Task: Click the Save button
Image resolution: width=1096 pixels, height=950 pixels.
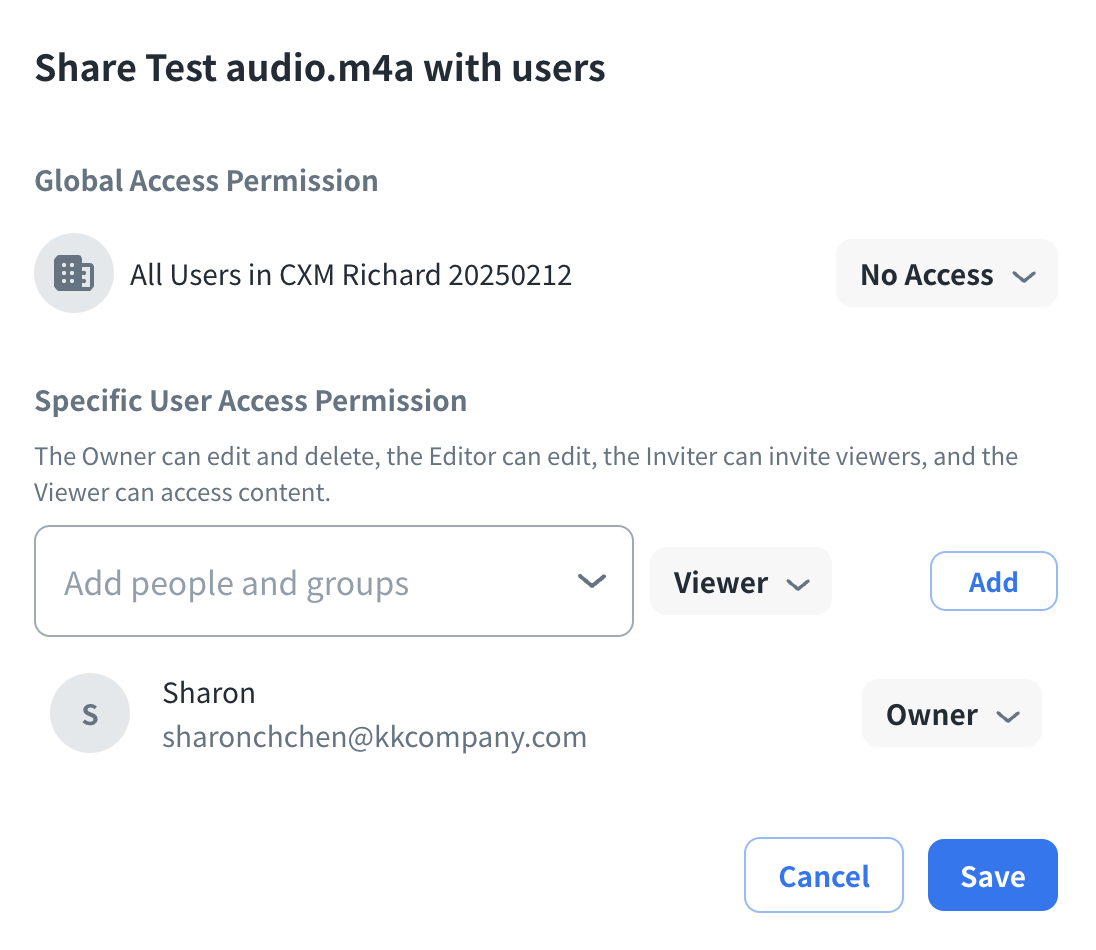Action: click(x=992, y=876)
